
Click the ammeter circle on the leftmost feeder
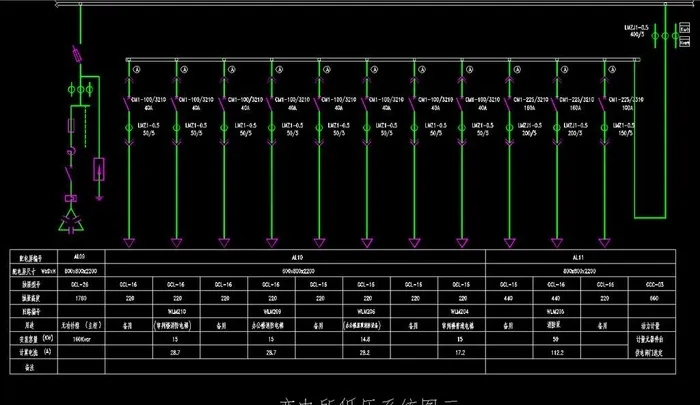pyautogui.click(x=138, y=69)
